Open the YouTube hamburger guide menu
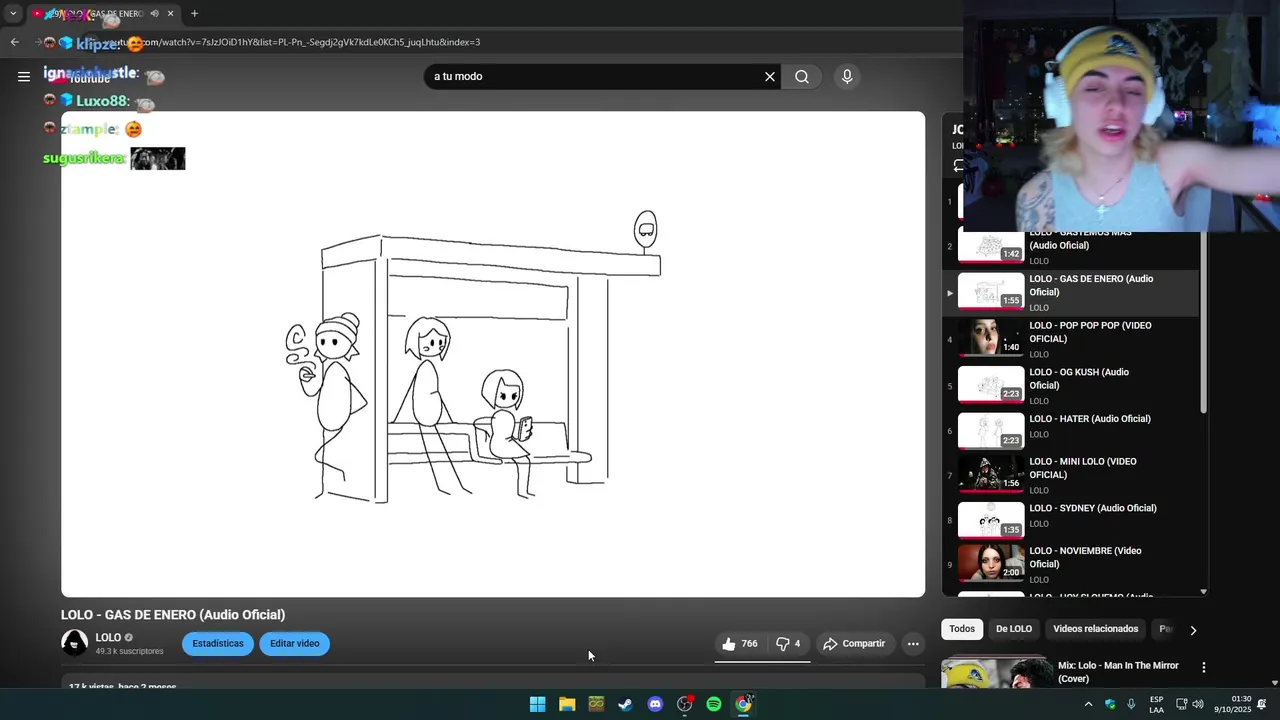Screen dimensions: 1280x720 pos(24,77)
